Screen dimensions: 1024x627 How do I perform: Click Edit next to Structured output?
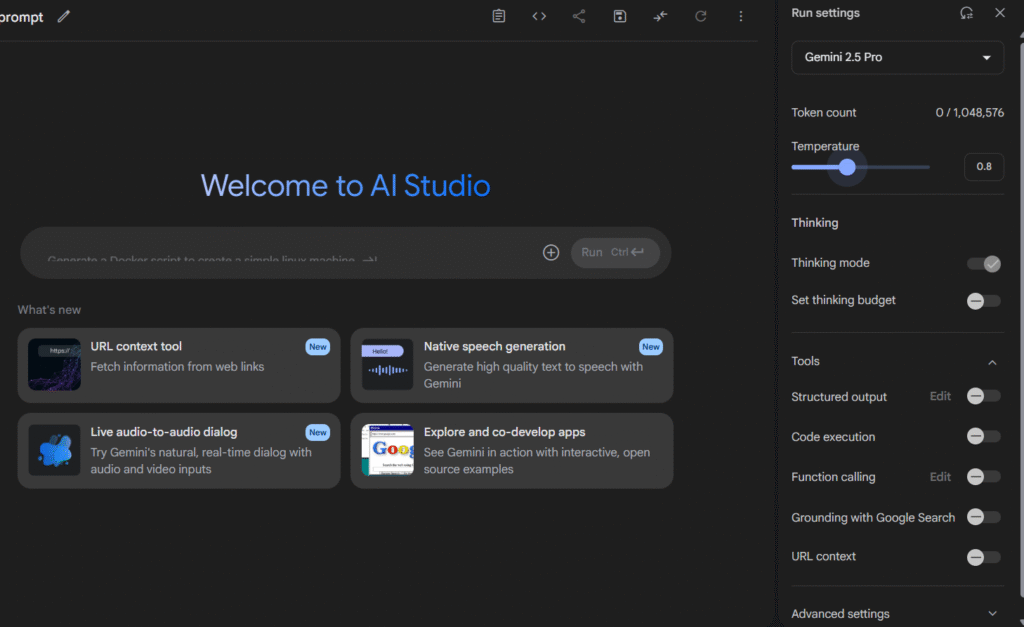click(x=940, y=396)
